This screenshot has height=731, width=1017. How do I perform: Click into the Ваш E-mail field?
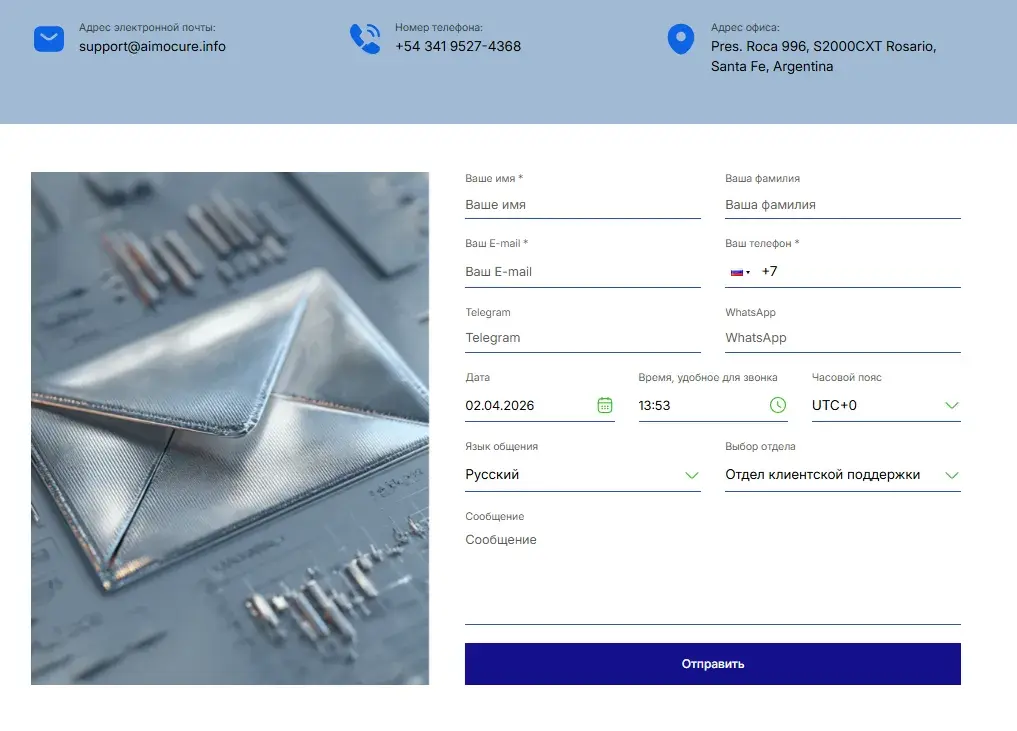[582, 272]
